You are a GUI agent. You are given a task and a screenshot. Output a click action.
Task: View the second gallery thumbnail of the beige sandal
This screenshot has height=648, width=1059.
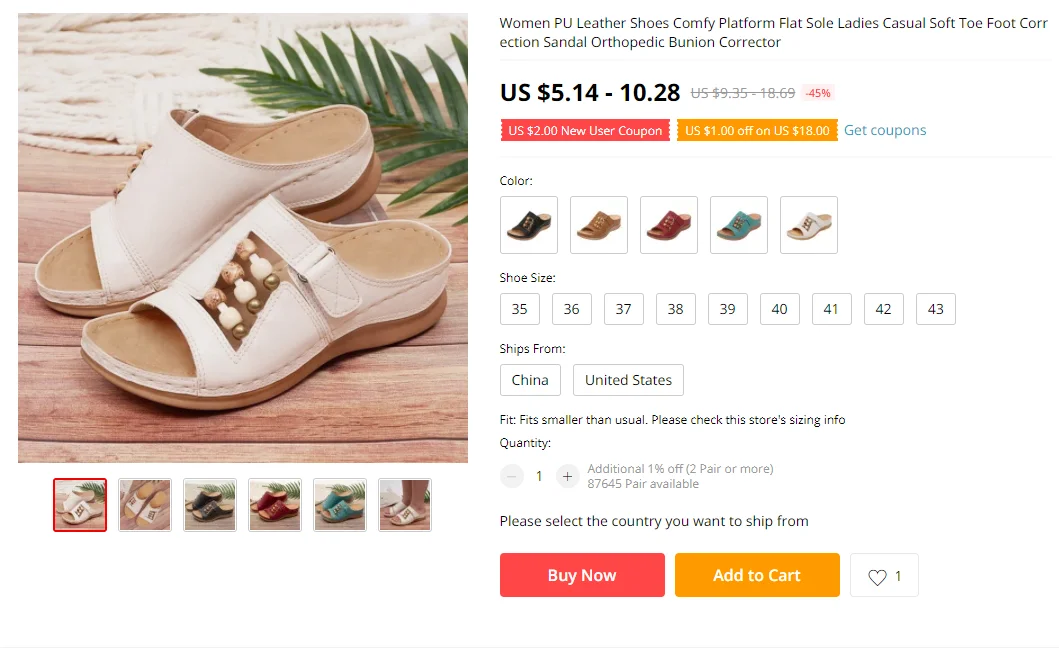(145, 505)
